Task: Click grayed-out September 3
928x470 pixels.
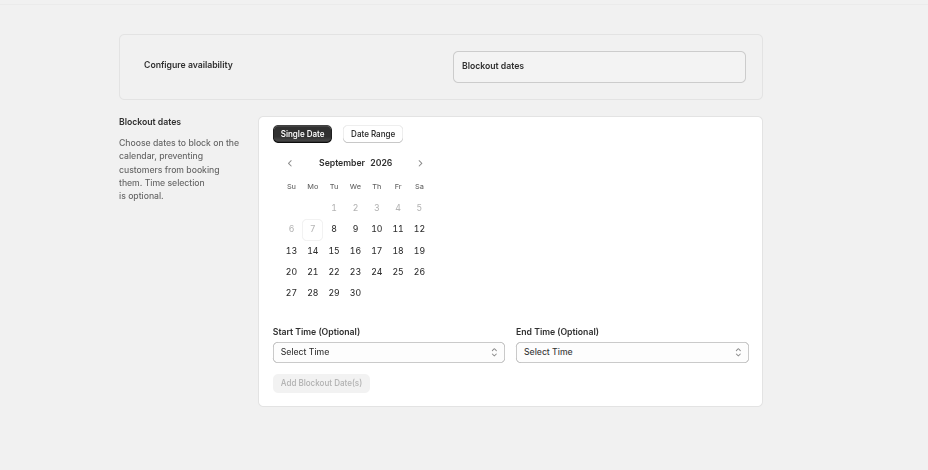Action: tap(376, 208)
